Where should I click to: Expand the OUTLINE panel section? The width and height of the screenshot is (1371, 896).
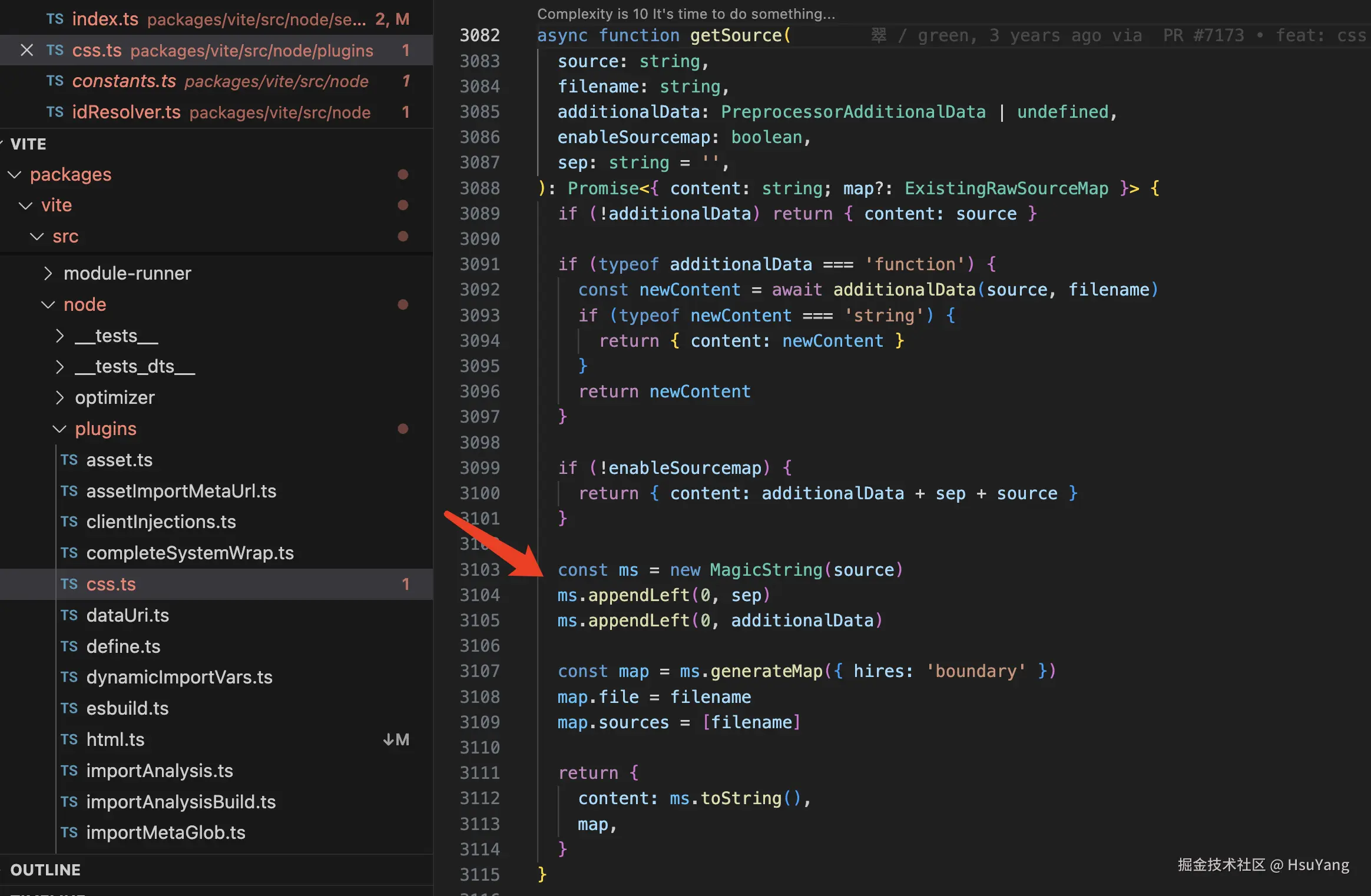(x=45, y=870)
